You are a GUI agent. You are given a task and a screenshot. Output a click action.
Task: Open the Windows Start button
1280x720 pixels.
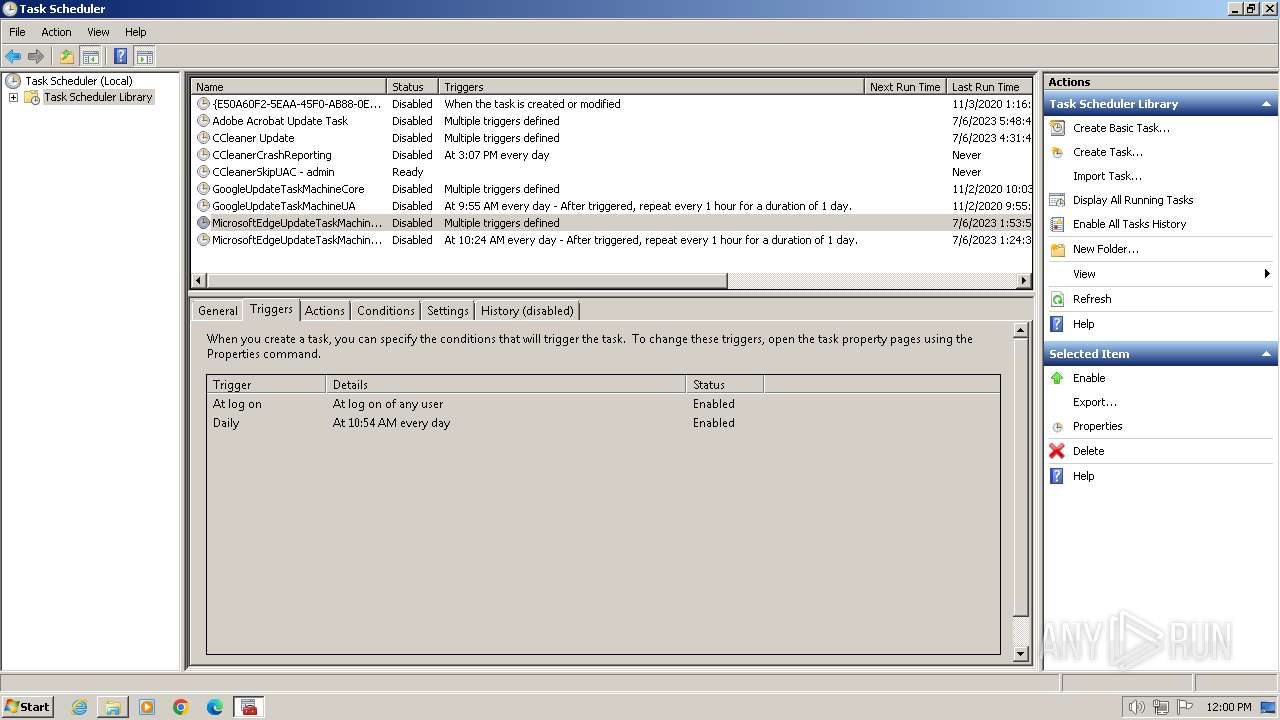[x=27, y=706]
